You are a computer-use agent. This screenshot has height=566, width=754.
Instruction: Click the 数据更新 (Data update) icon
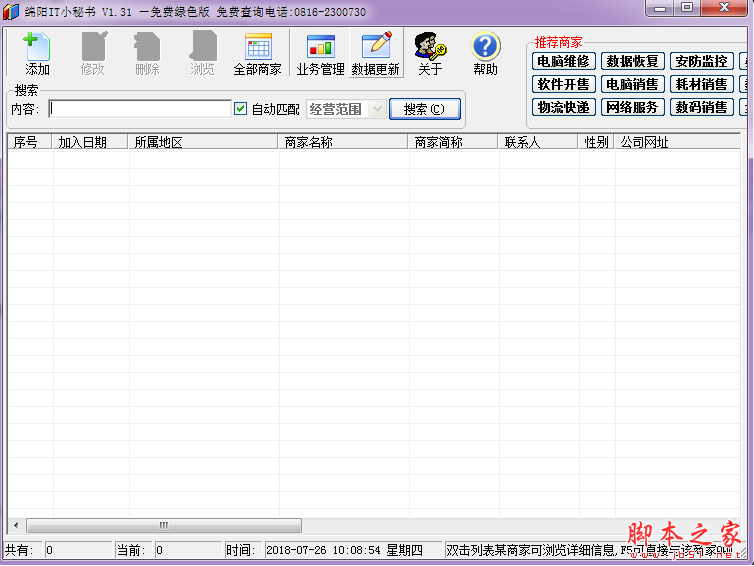coord(375,53)
